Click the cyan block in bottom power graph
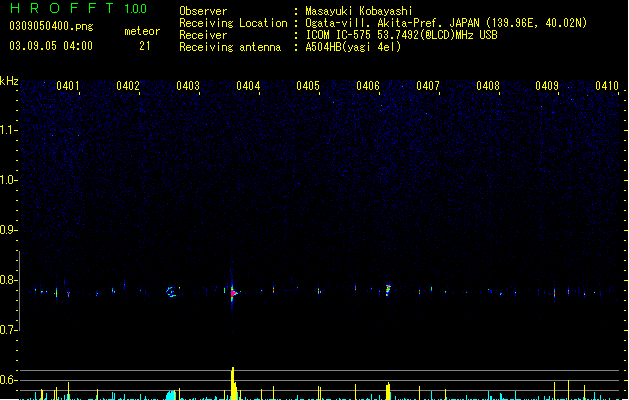 click(171, 395)
